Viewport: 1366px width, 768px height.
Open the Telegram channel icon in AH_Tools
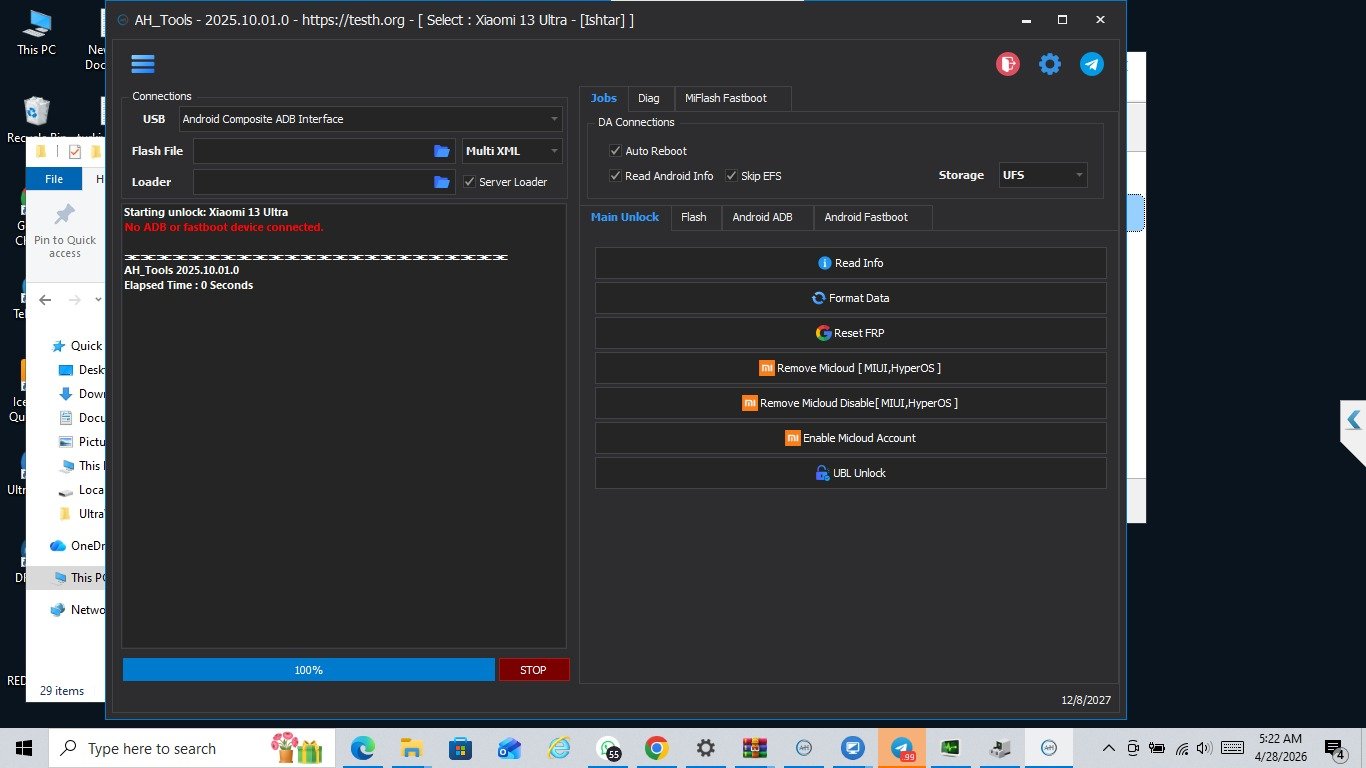click(1092, 64)
